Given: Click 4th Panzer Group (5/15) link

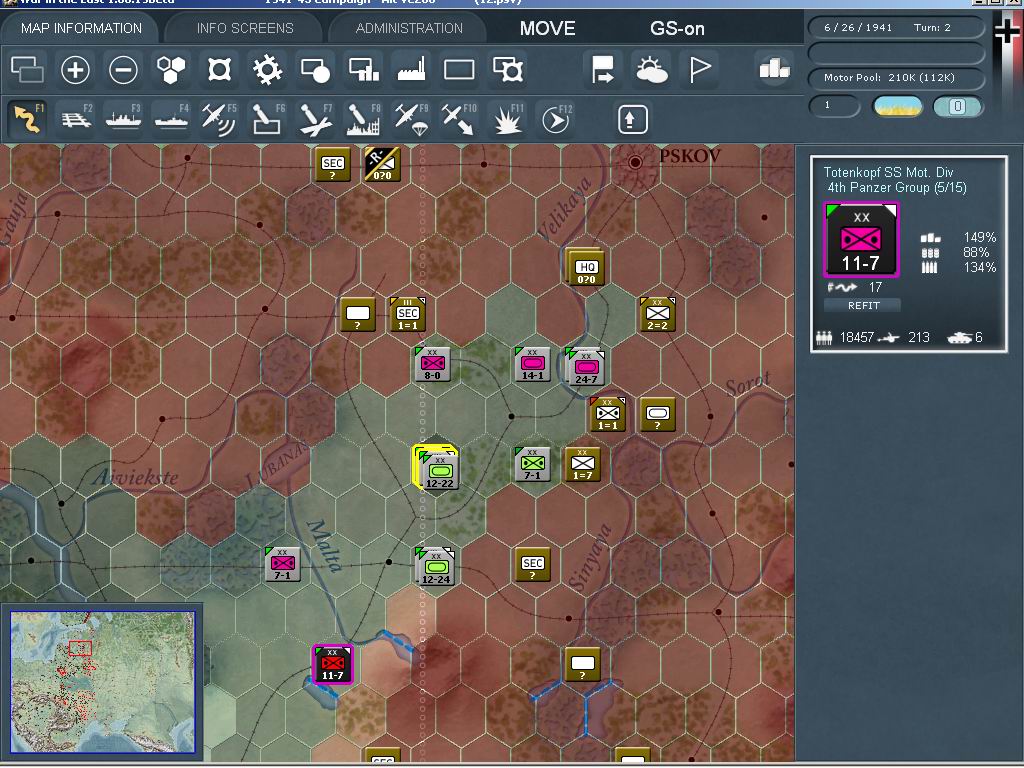Looking at the screenshot, I should [897, 187].
